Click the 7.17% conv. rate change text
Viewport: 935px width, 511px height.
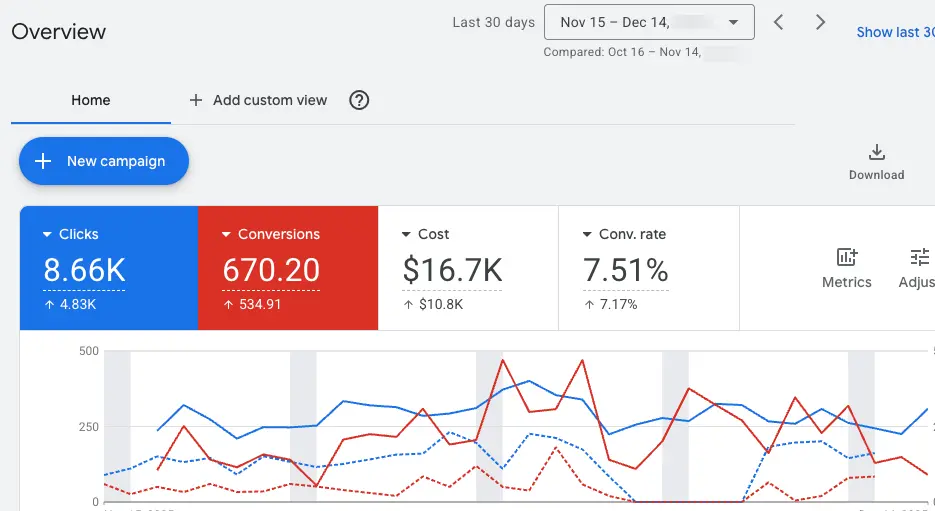618,305
